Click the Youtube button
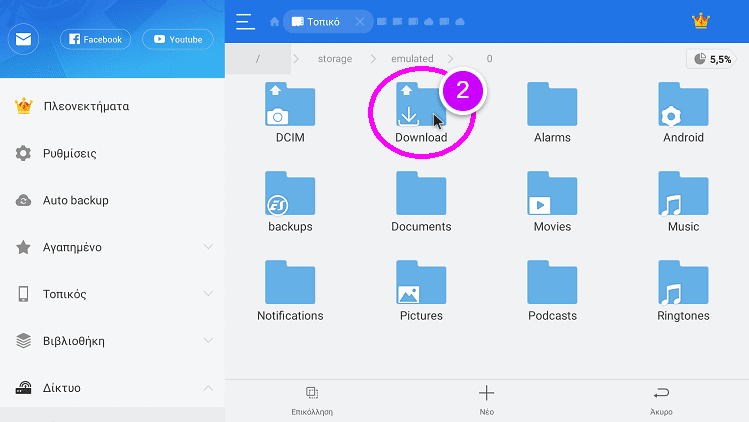This screenshot has height=422, width=749. pos(178,39)
